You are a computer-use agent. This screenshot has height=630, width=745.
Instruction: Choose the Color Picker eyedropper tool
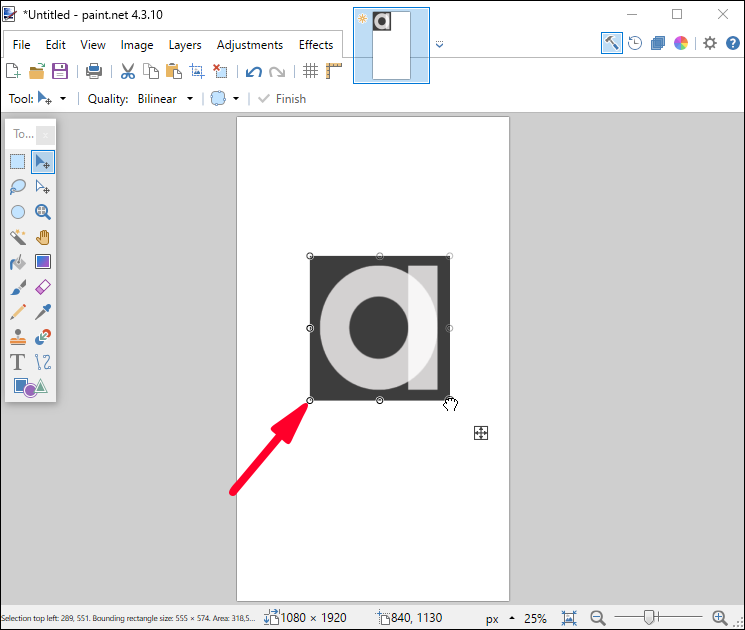coord(42,313)
